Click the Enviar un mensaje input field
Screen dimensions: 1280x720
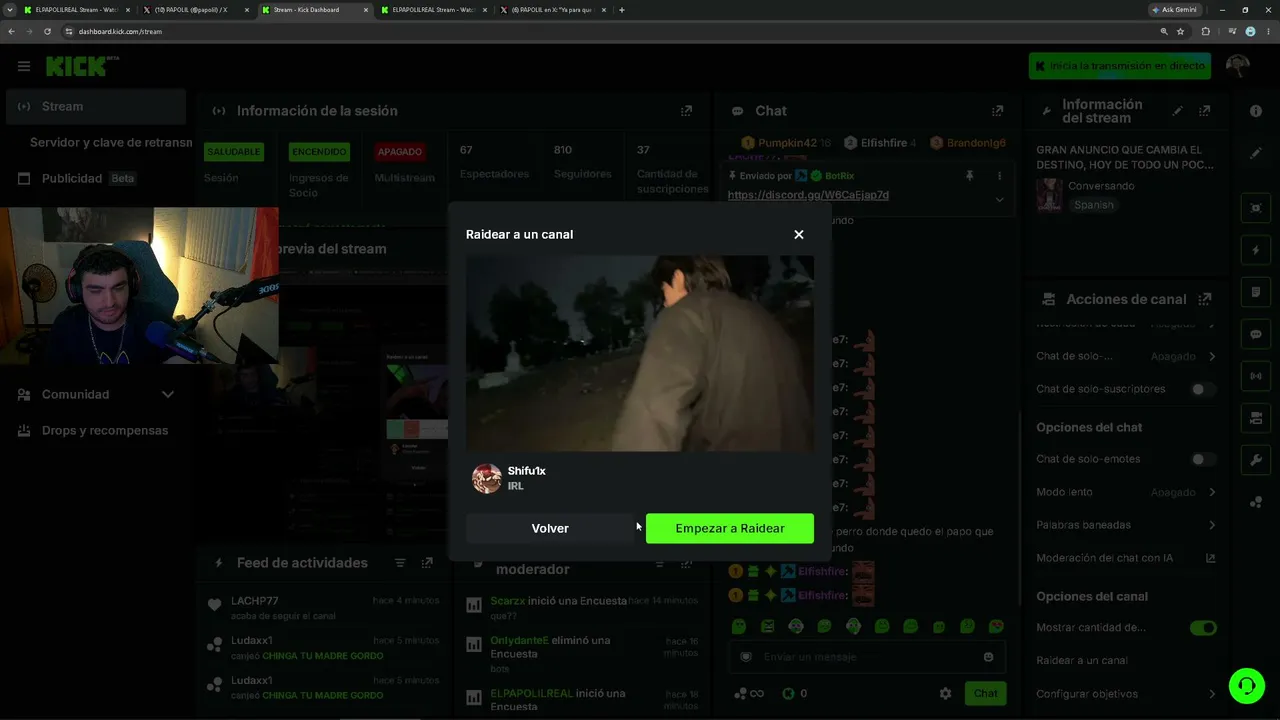coord(866,657)
